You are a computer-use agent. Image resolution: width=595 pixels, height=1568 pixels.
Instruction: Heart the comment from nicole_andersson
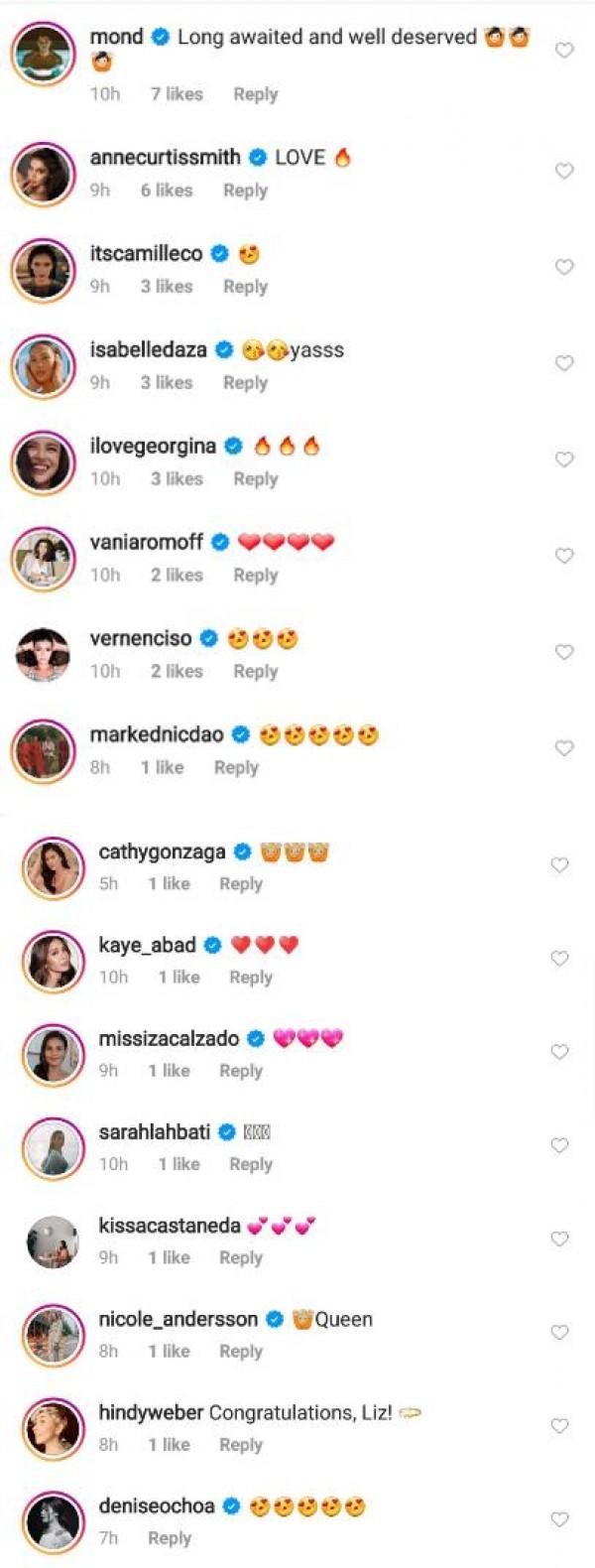coord(560,1332)
